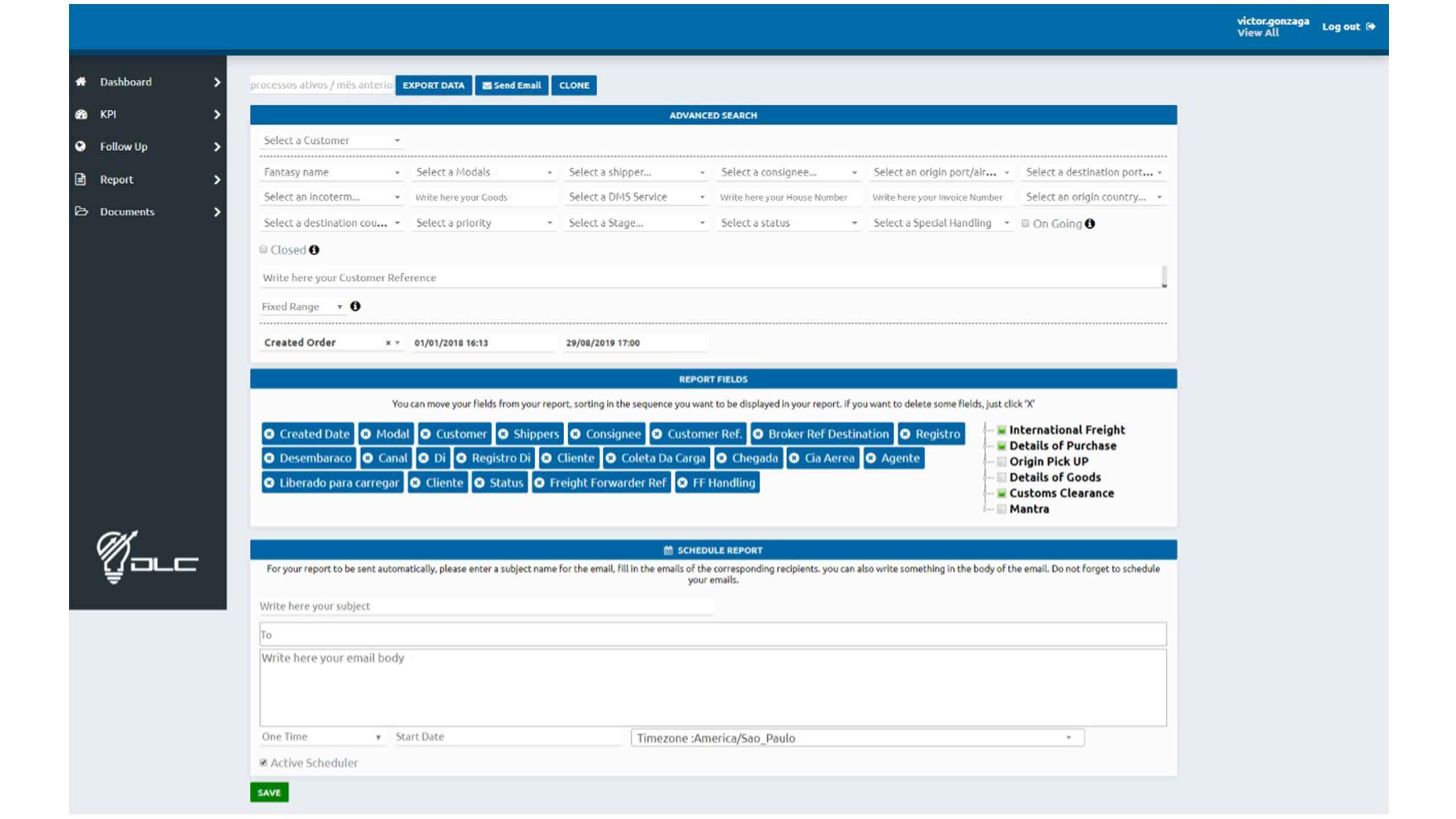Viewport: 1456px width, 819px height.
Task: Open the Select a Special Handling dropdown
Action: point(941,223)
